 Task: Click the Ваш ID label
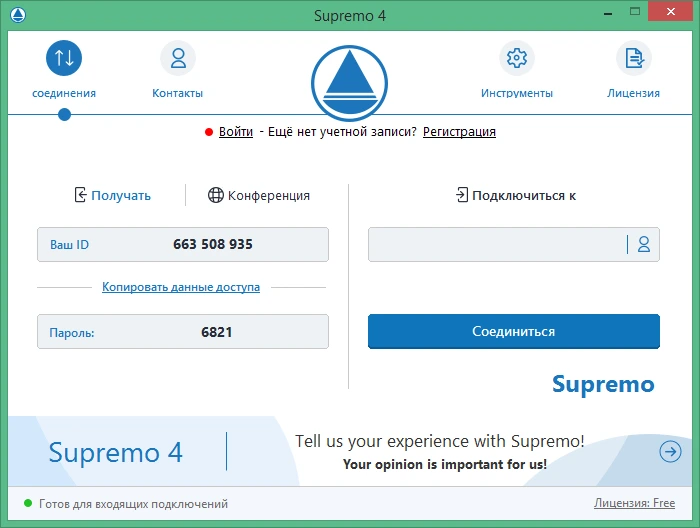click(x=69, y=245)
